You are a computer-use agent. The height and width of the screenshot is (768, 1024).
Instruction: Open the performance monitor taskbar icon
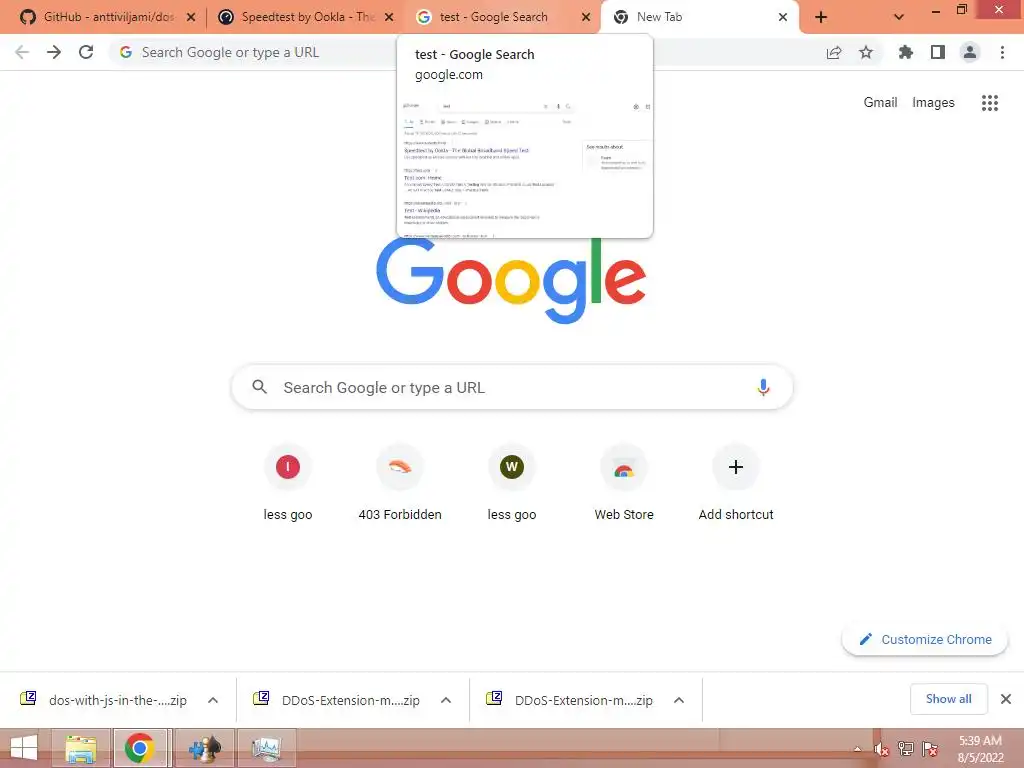267,748
